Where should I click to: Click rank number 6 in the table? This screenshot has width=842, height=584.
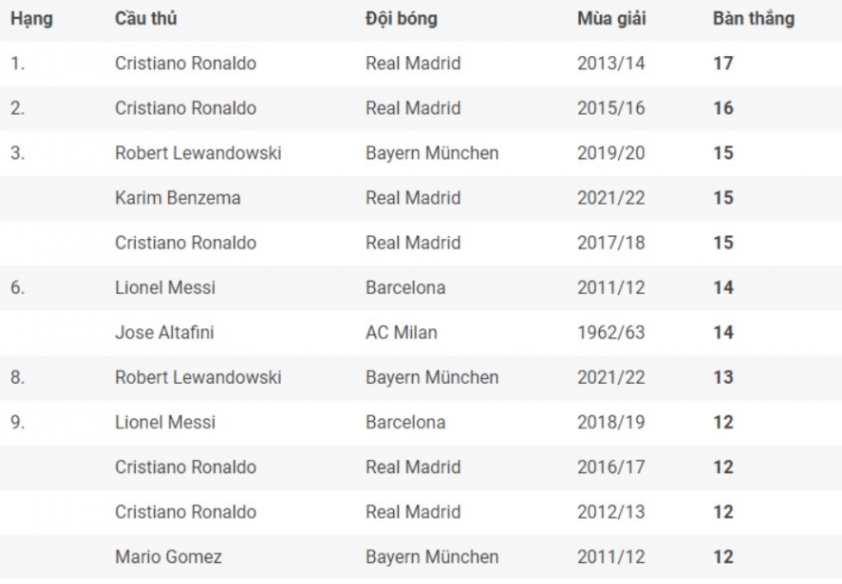coord(17,288)
